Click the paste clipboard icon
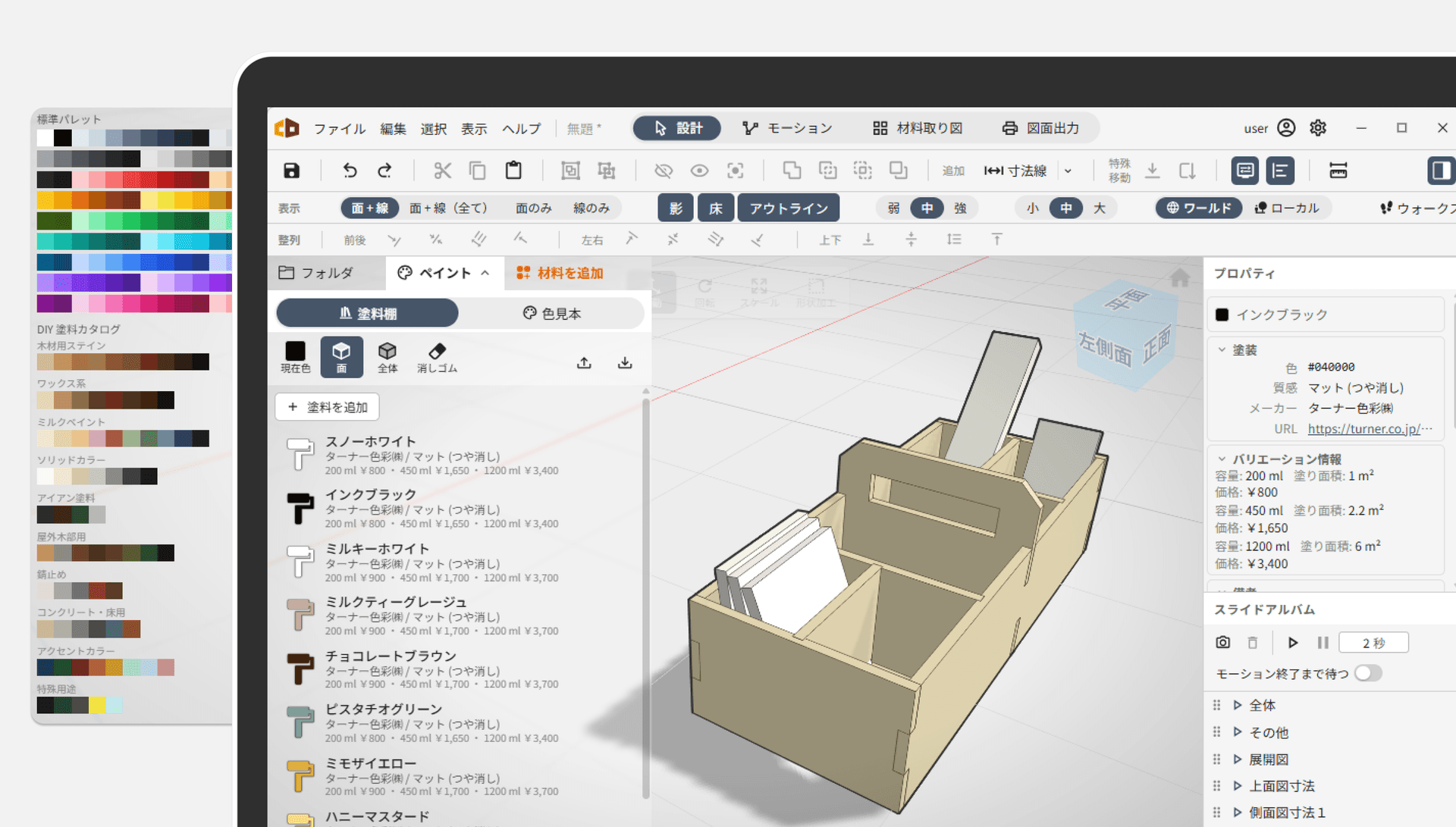The height and width of the screenshot is (827, 1456). [513, 171]
